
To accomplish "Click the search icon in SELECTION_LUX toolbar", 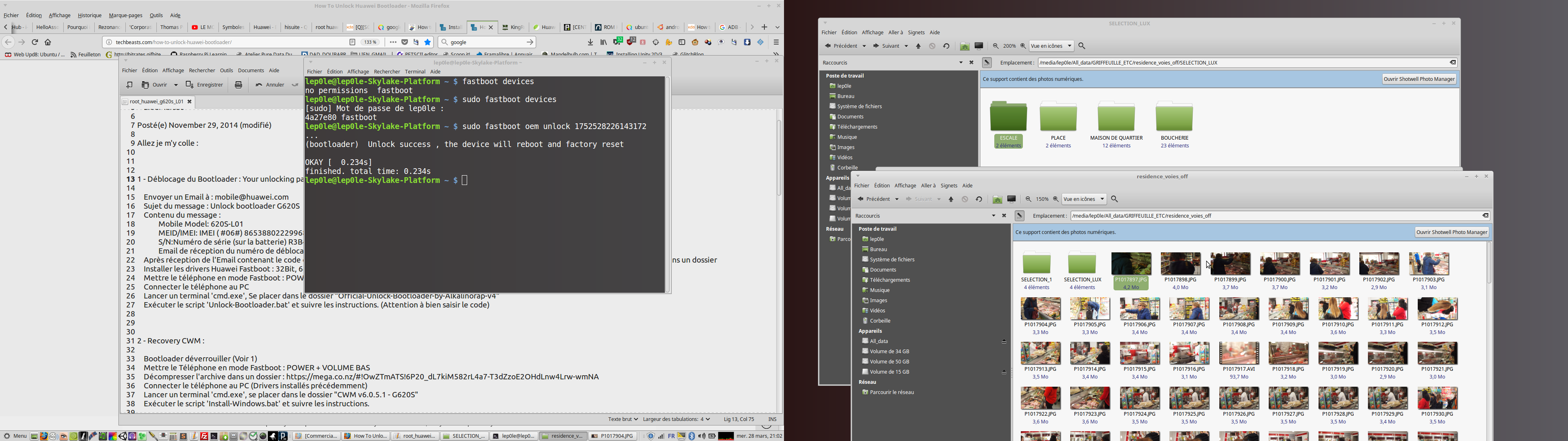I will point(1082,46).
